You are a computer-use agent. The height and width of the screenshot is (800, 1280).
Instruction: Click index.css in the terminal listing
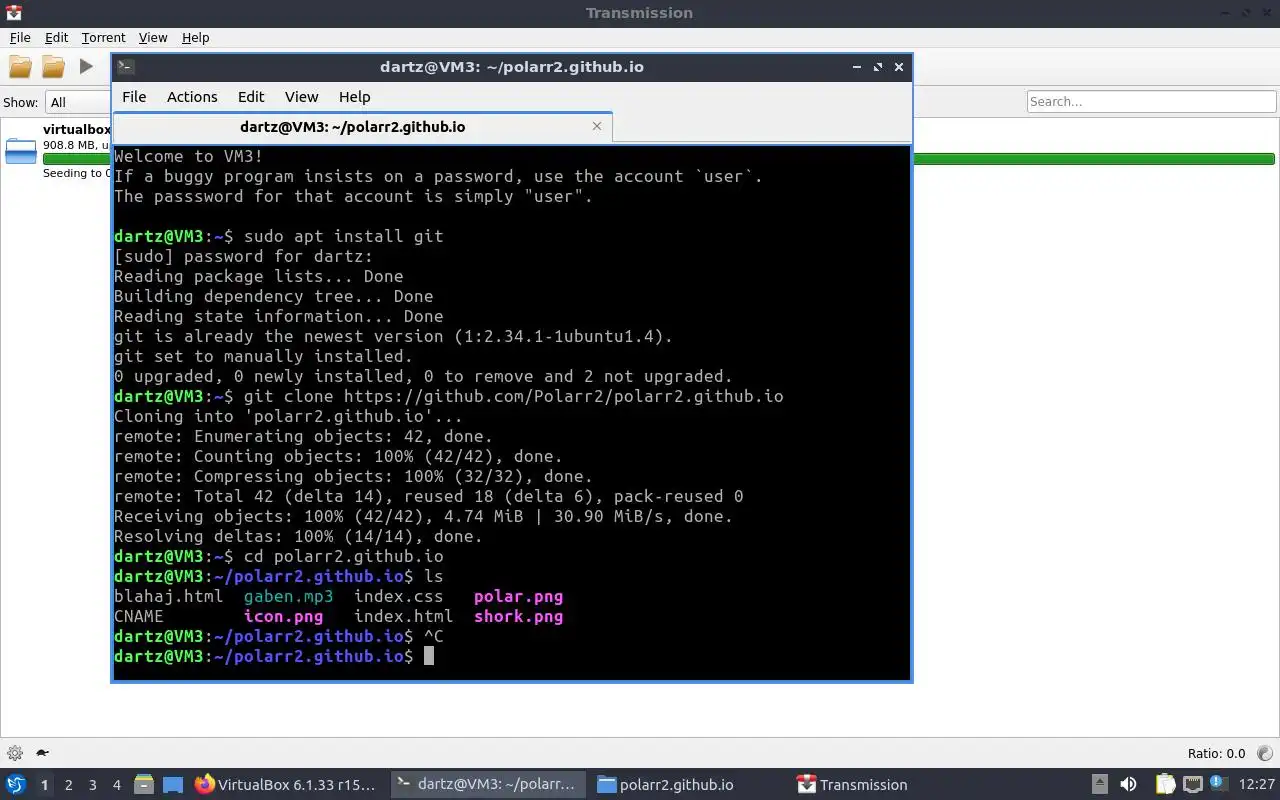tap(398, 596)
